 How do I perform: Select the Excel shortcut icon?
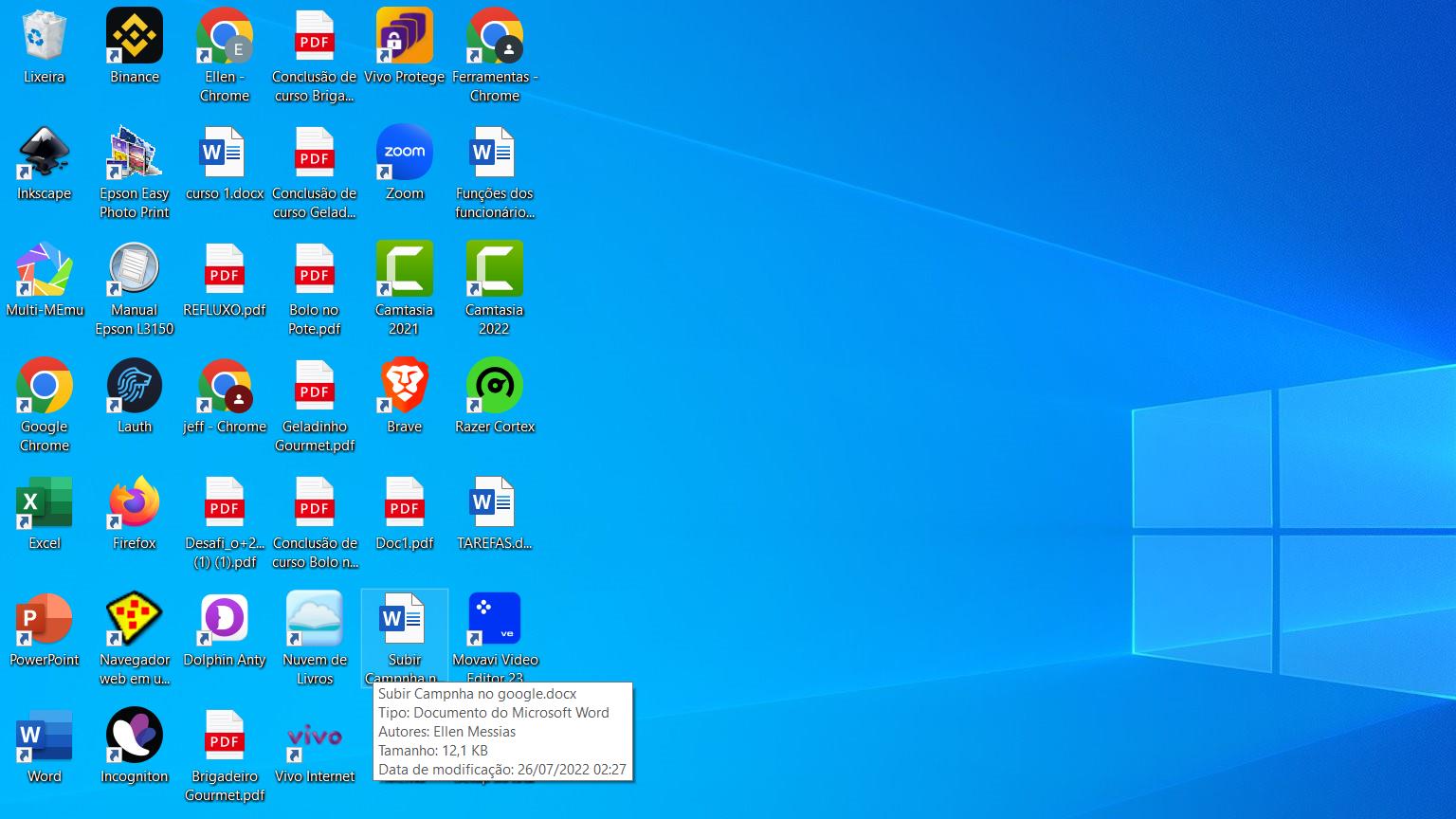[x=44, y=502]
